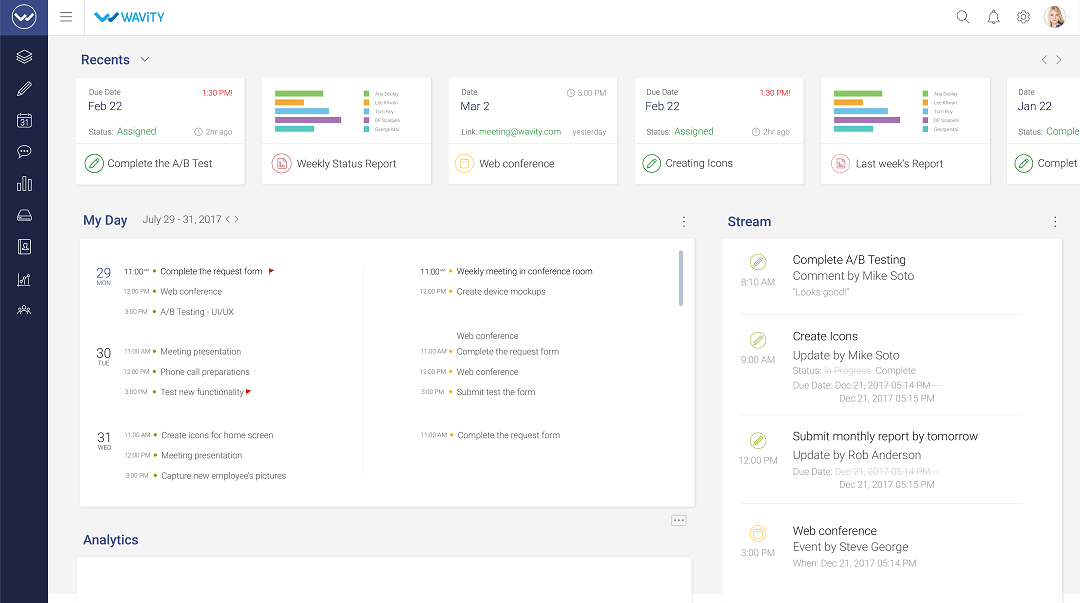
Task: Open Weekly Status Report card
Action: click(346, 131)
